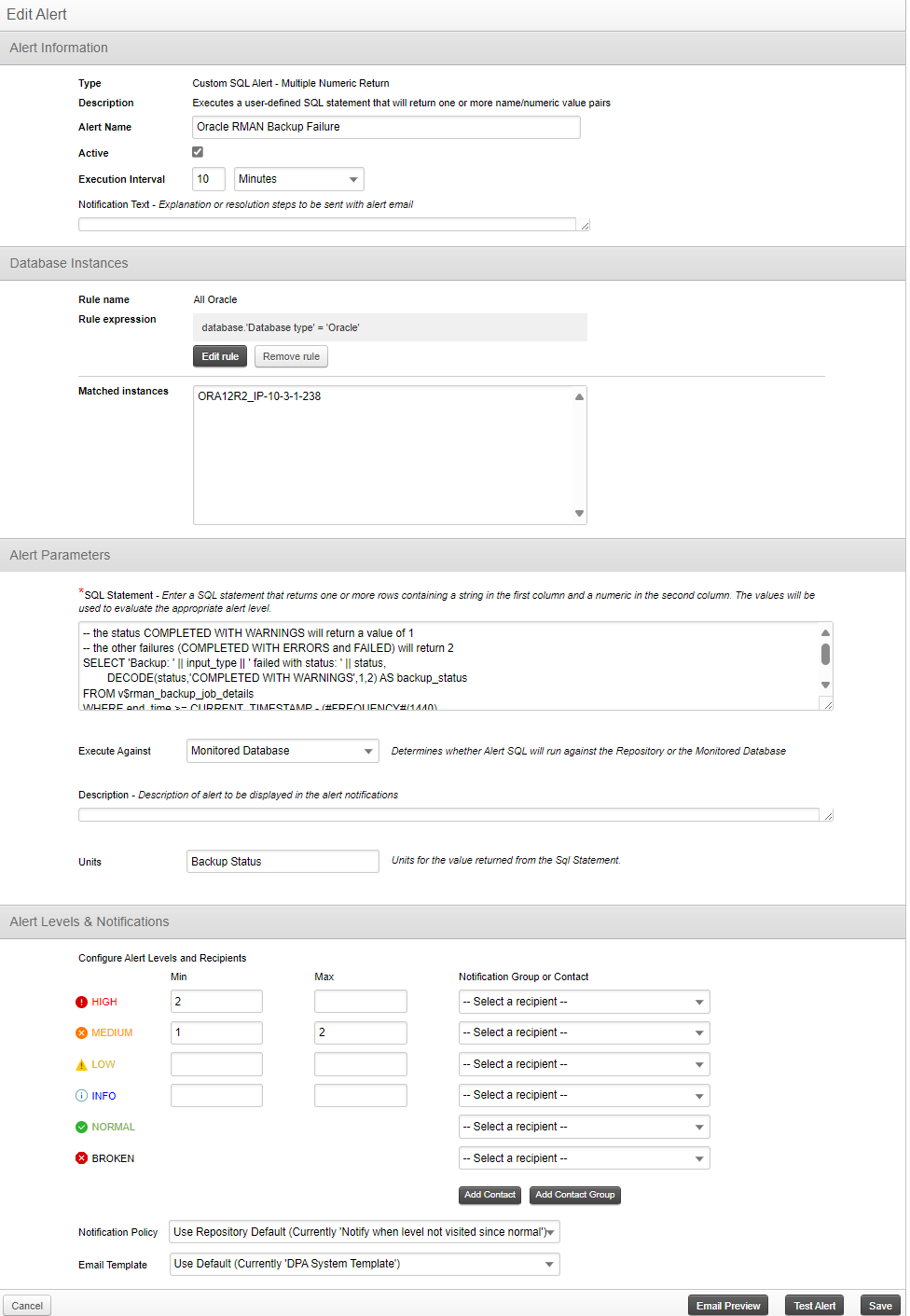Click the orange MEDIUM alert level icon
This screenshot has height=1316, width=910.
(x=81, y=1032)
